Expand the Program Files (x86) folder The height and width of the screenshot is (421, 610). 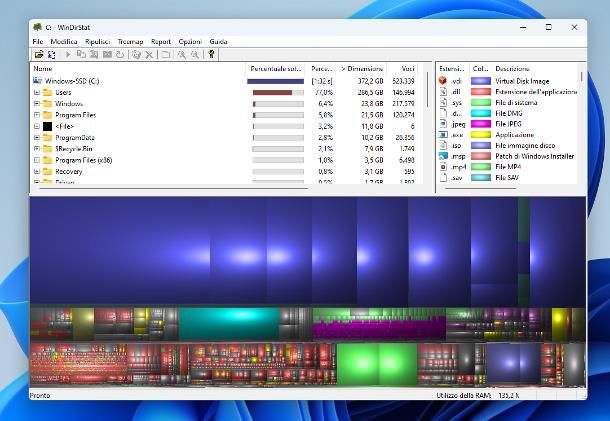click(37, 160)
